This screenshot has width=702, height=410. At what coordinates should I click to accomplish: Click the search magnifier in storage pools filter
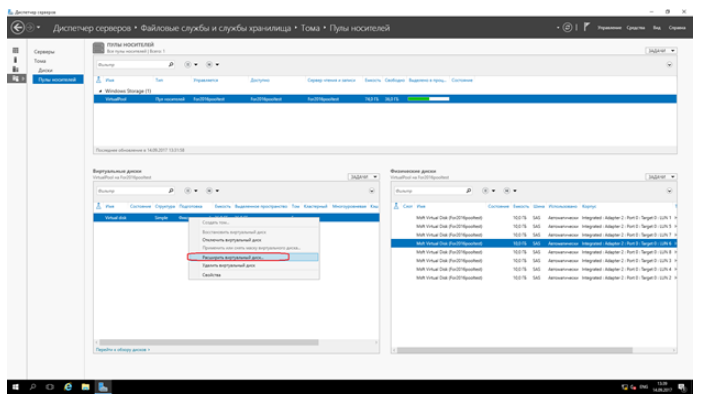coord(172,64)
